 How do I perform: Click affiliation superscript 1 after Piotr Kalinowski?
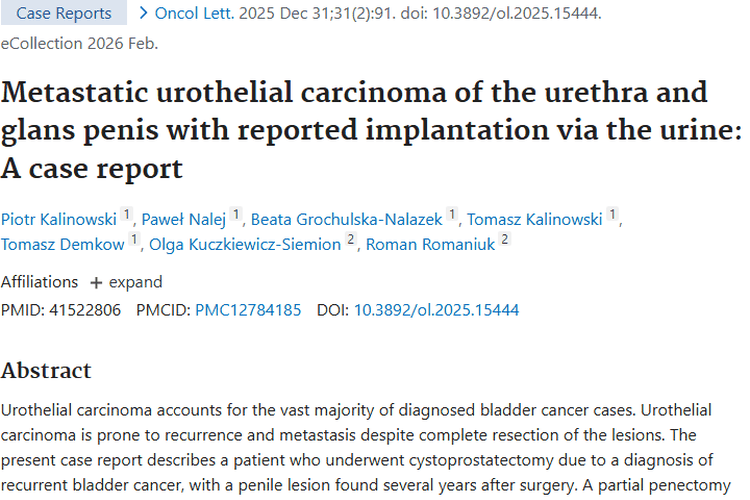point(126,215)
